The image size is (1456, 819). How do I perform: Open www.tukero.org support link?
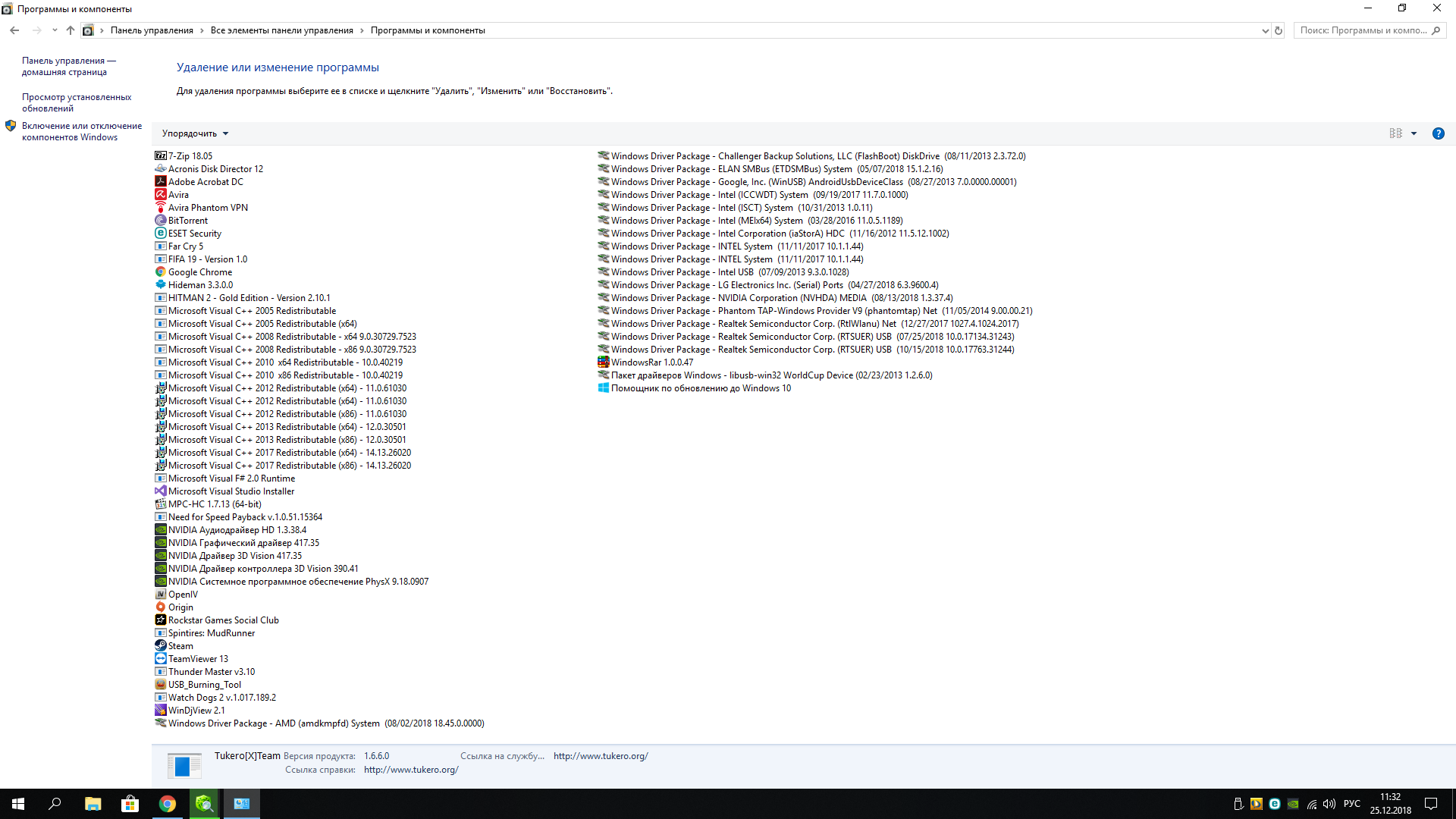tap(601, 756)
